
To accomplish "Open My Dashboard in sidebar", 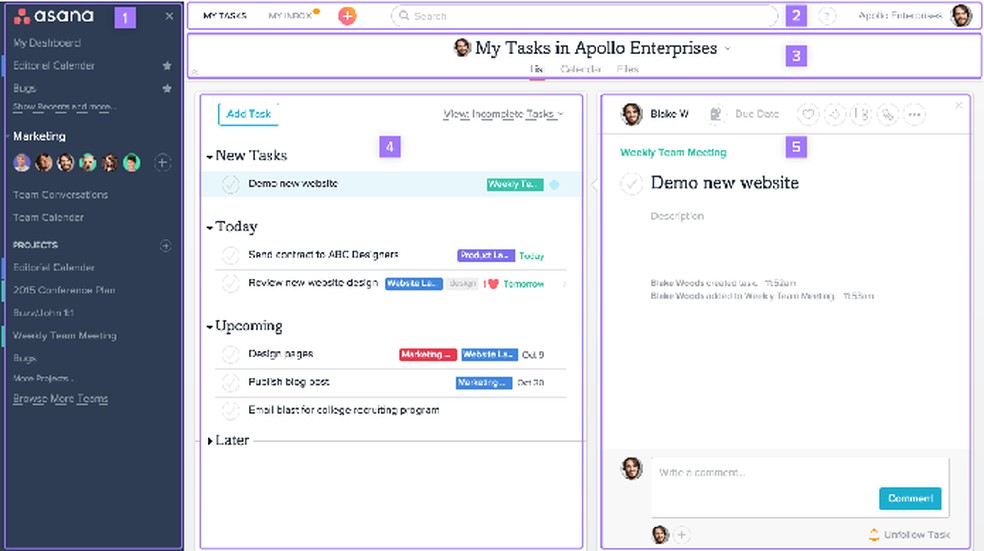I will click(47, 43).
